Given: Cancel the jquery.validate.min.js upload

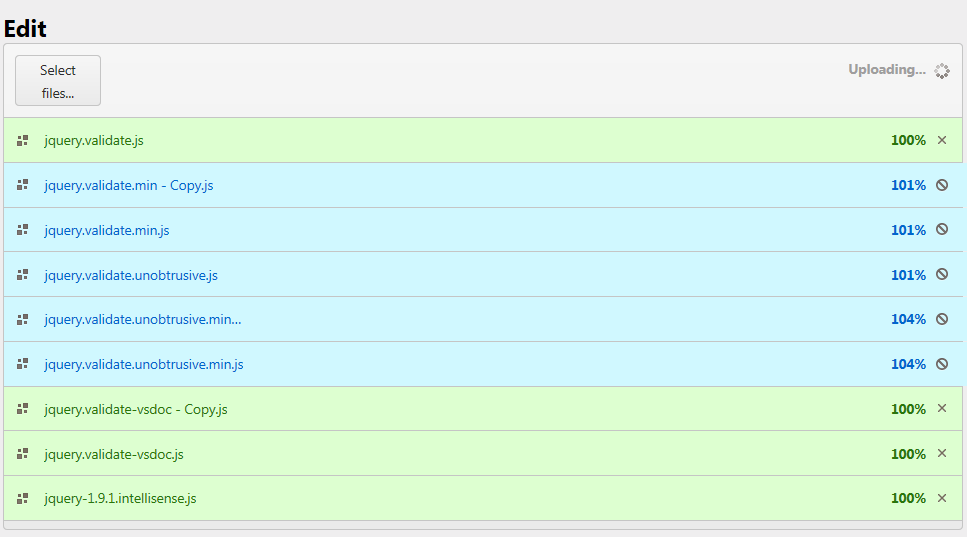Looking at the screenshot, I should pos(942,230).
